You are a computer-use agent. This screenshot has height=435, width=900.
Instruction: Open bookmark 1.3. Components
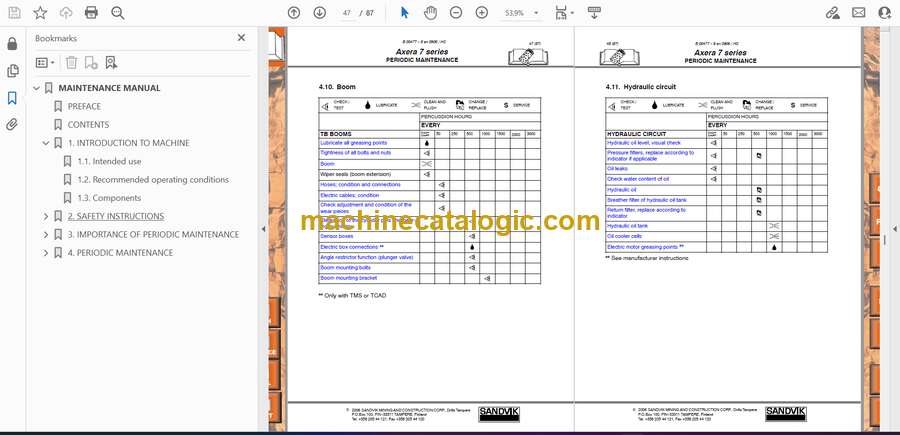109,198
